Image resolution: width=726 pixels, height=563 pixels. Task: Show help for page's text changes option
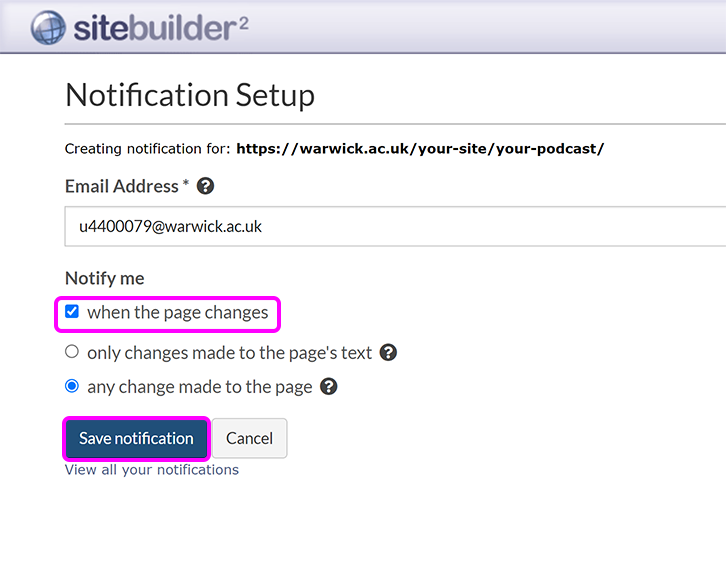coord(389,352)
